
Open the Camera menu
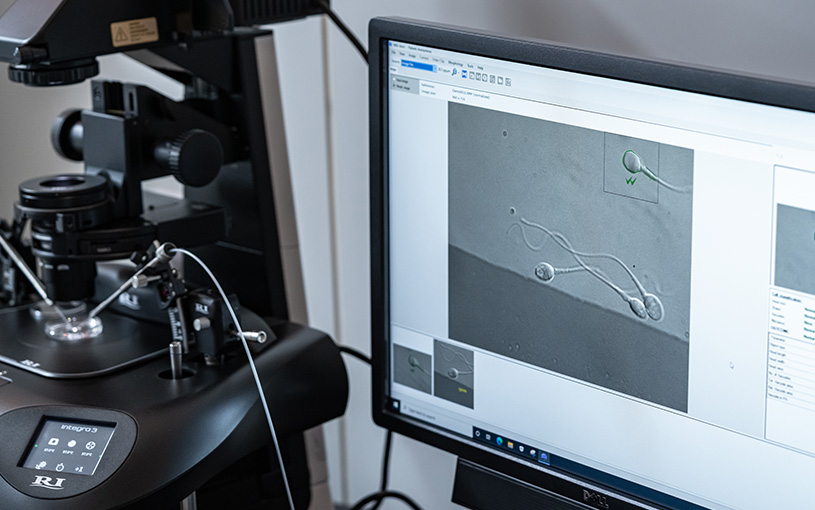pyautogui.click(x=424, y=58)
